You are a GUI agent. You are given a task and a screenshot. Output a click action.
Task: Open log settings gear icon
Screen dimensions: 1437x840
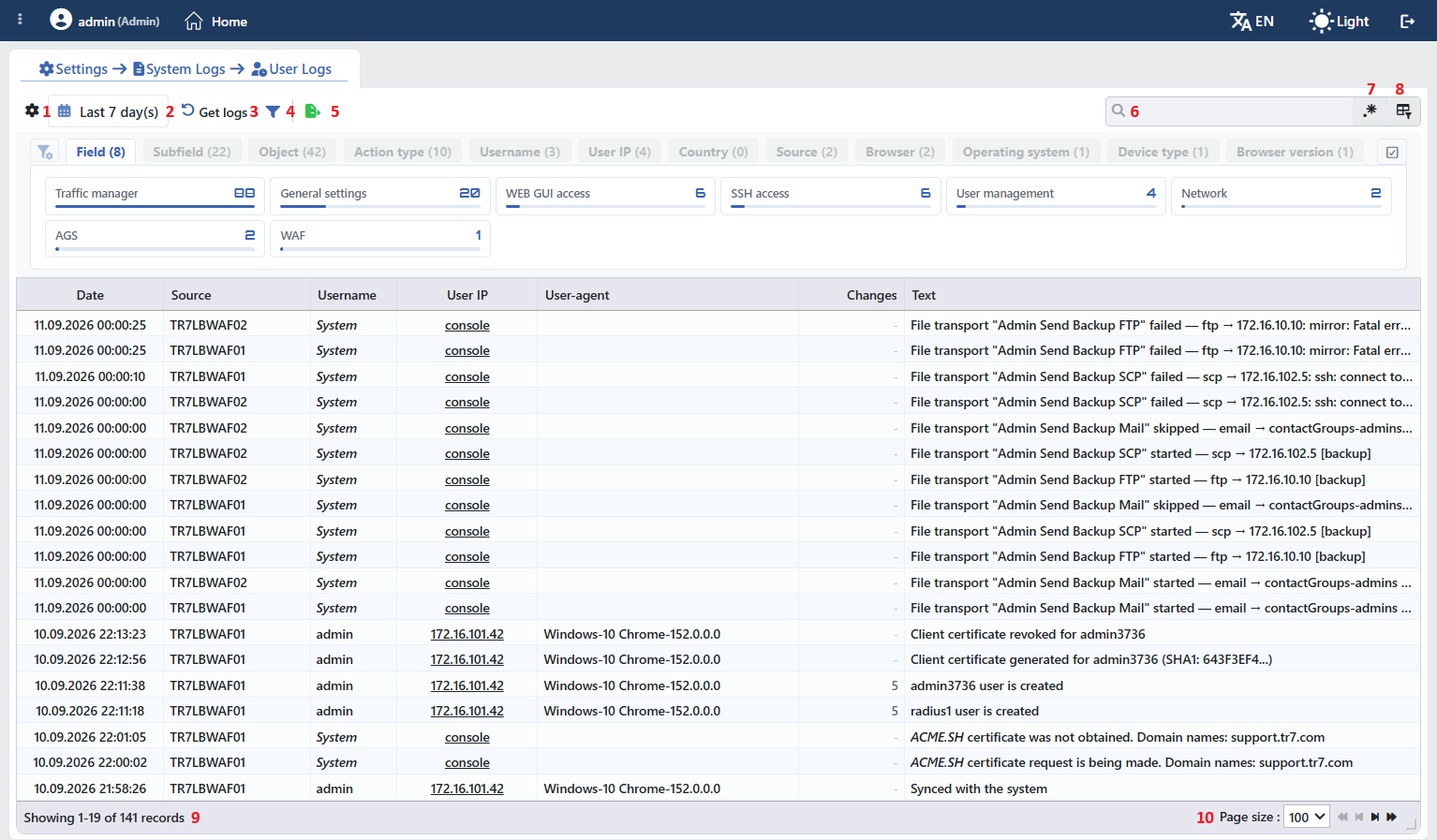click(32, 111)
